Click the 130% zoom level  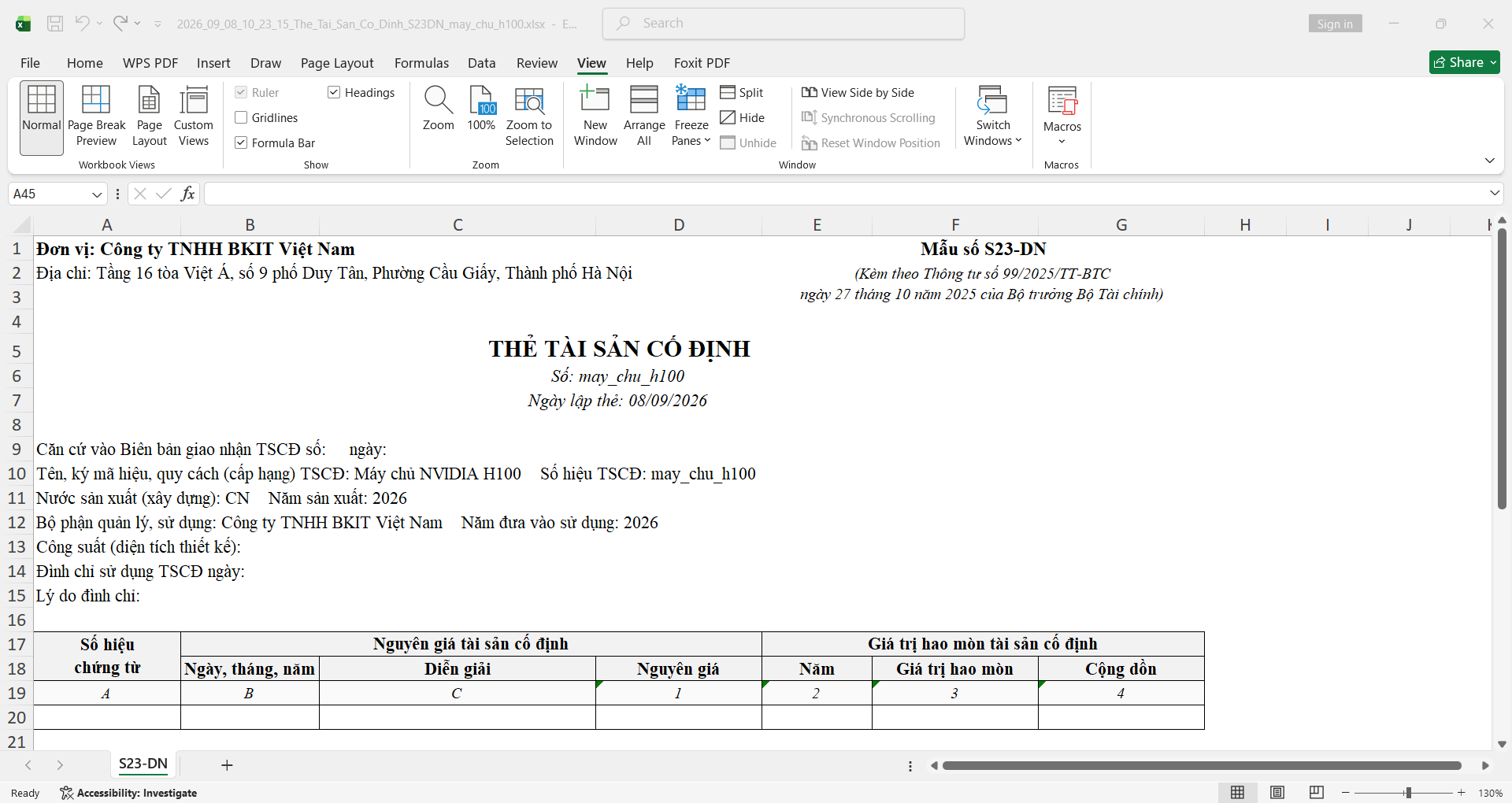coord(1490,793)
